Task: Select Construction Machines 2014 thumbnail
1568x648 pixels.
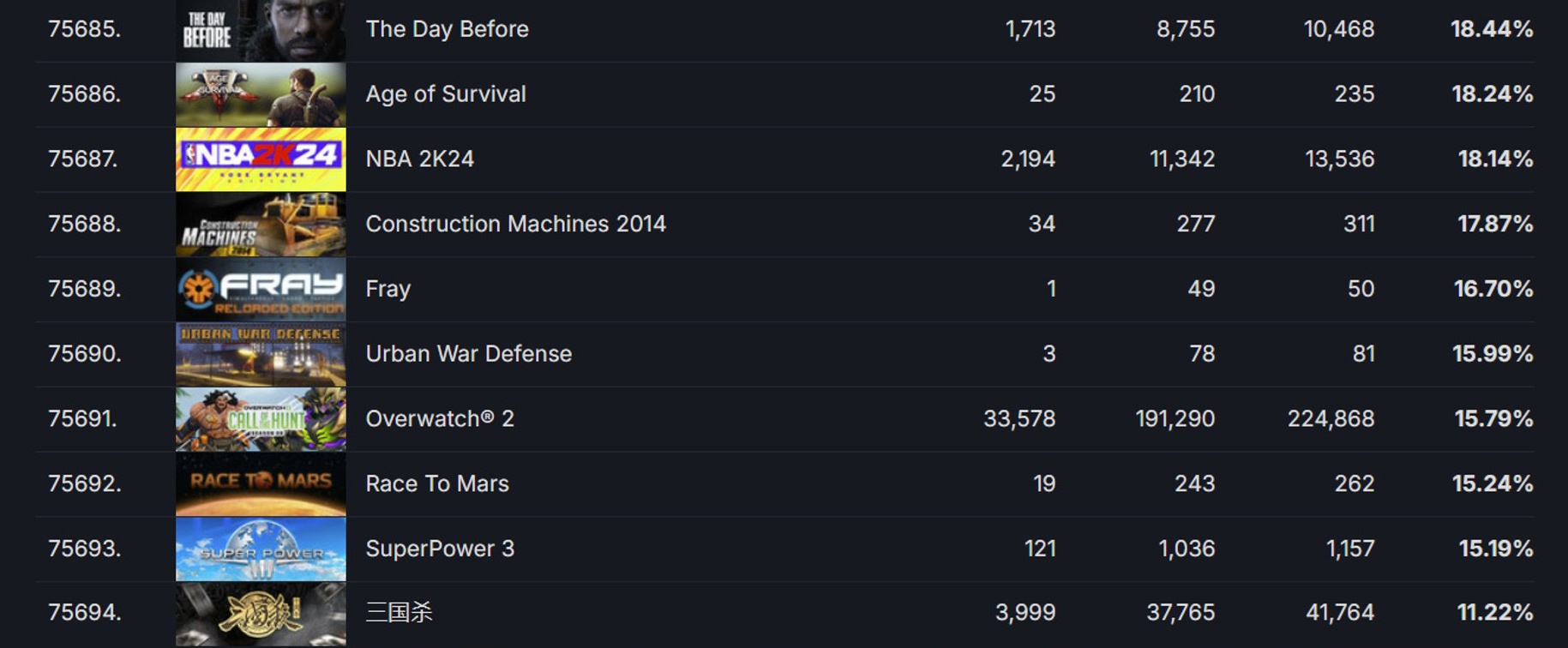Action: (261, 225)
